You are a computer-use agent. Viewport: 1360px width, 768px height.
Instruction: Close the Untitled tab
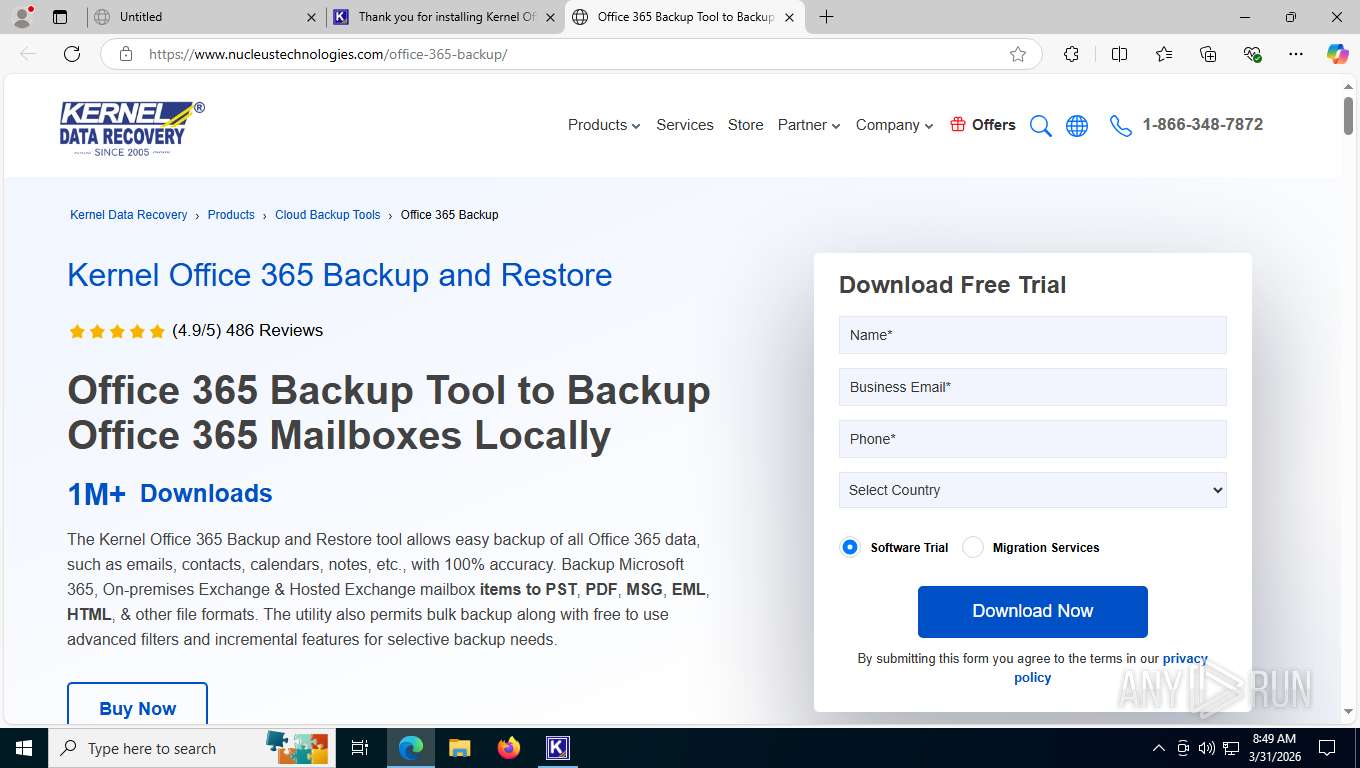[x=311, y=17]
